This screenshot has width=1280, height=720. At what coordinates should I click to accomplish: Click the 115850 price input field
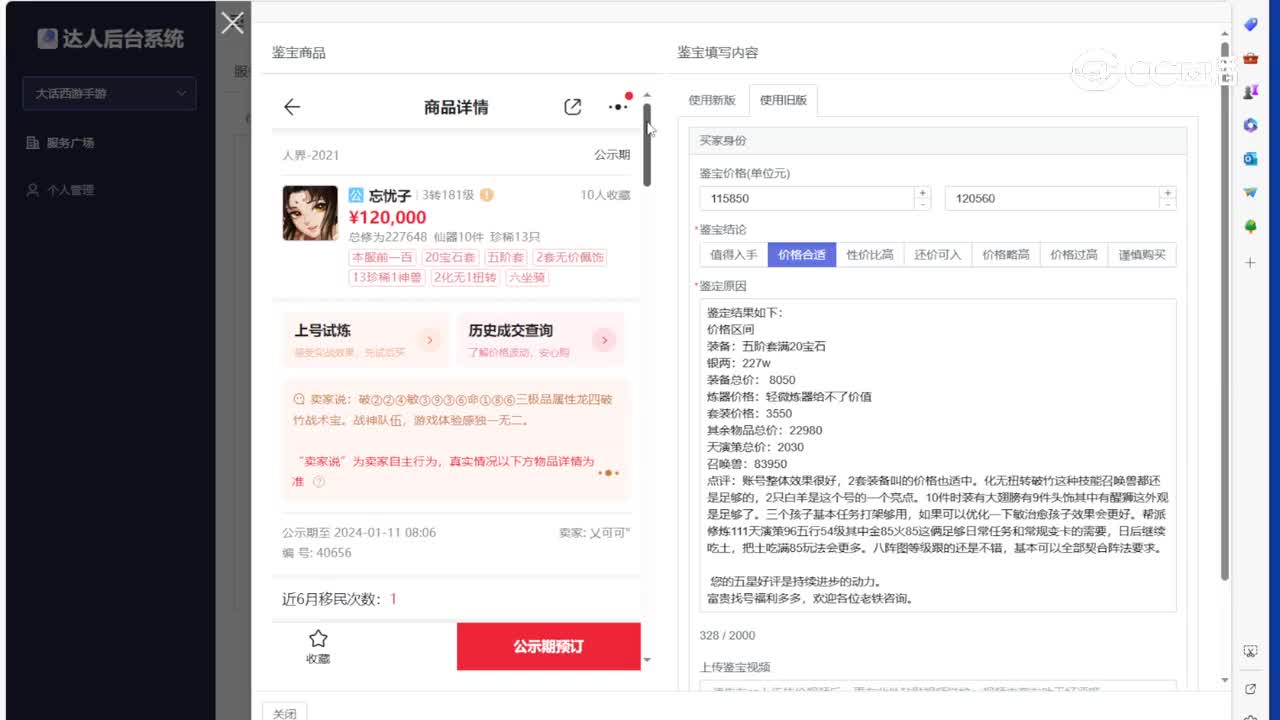coord(790,198)
